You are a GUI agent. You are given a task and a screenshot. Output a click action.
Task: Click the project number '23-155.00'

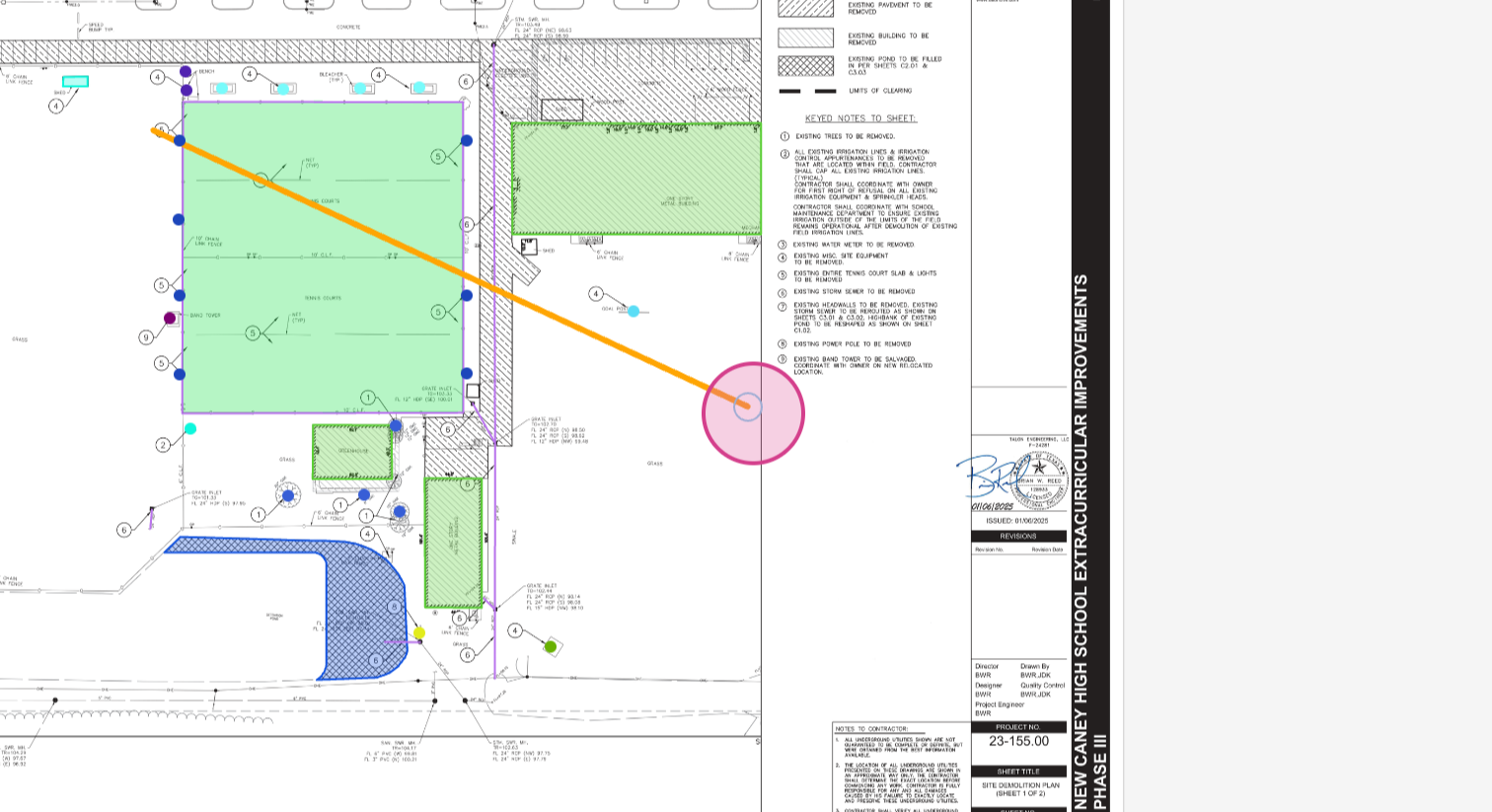coord(1019,741)
